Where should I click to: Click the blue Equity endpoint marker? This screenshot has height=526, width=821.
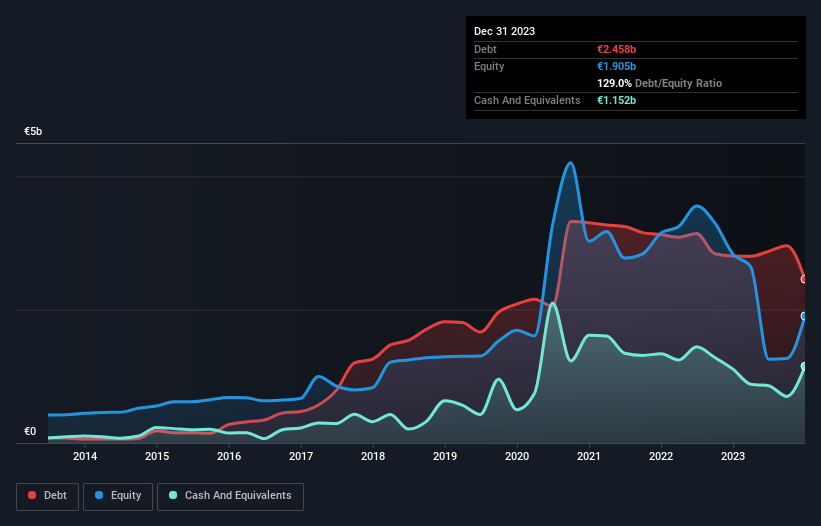[x=804, y=316]
